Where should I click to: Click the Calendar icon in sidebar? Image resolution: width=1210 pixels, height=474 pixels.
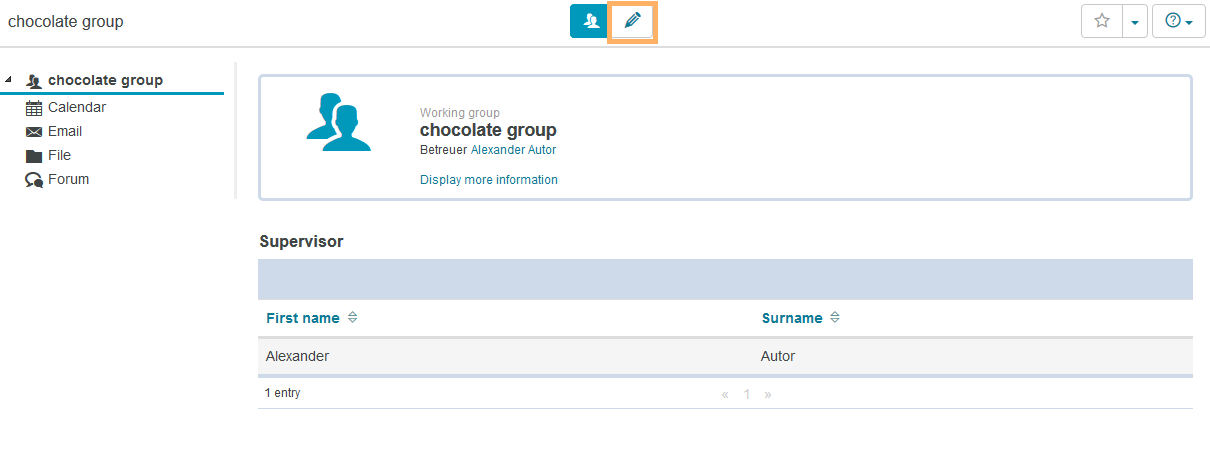[34, 108]
